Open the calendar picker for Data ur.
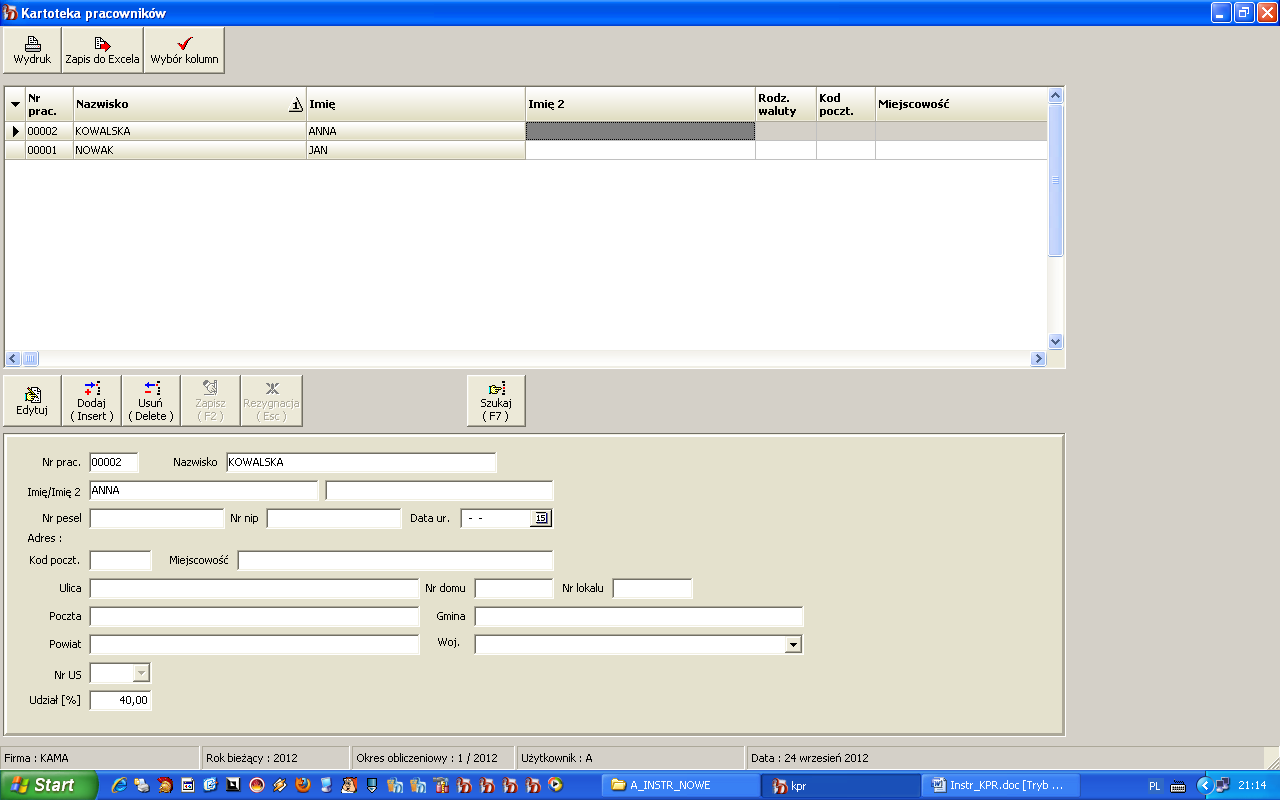The height and width of the screenshot is (800, 1280). point(541,518)
